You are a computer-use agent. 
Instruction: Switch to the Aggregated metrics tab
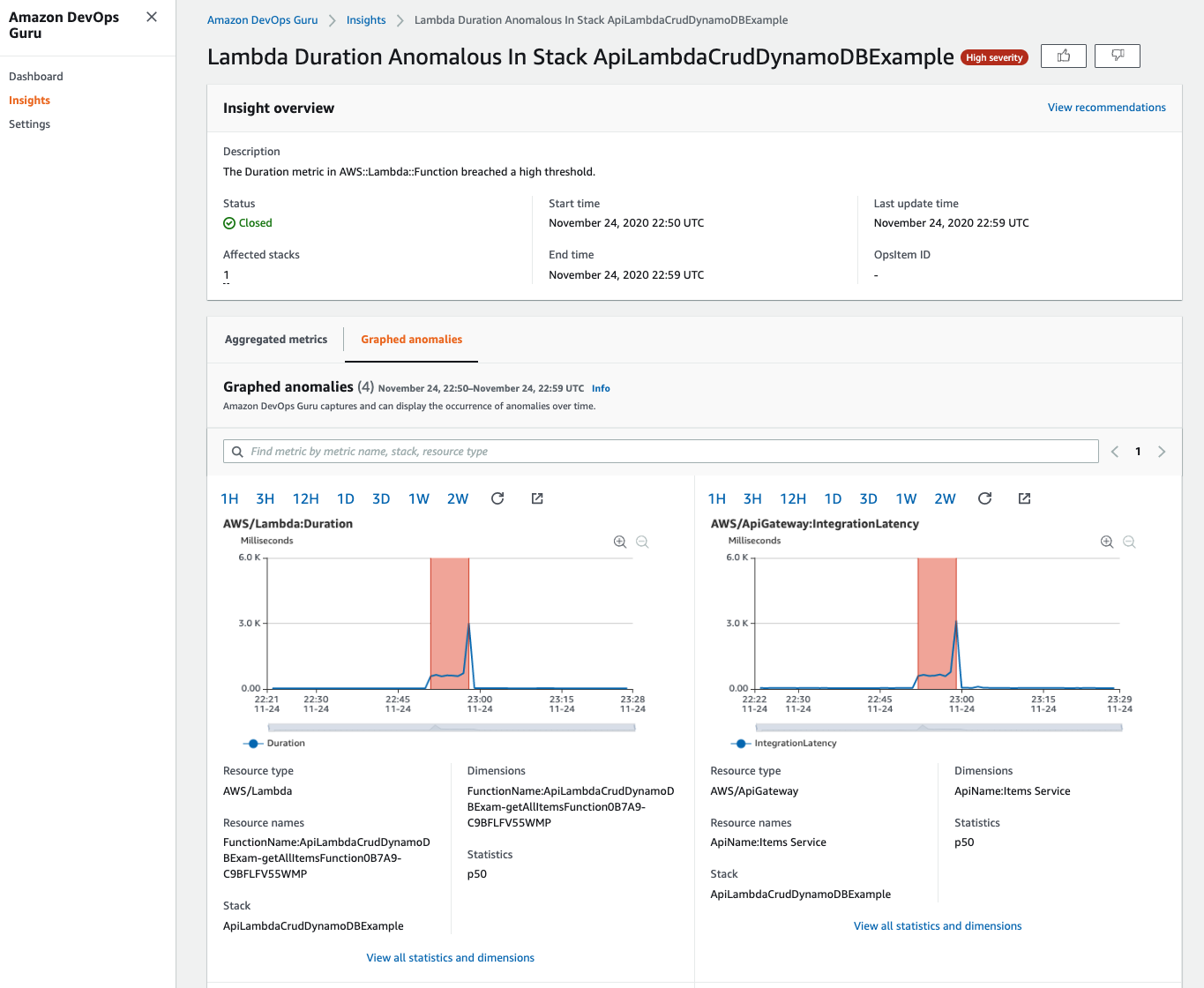(276, 339)
